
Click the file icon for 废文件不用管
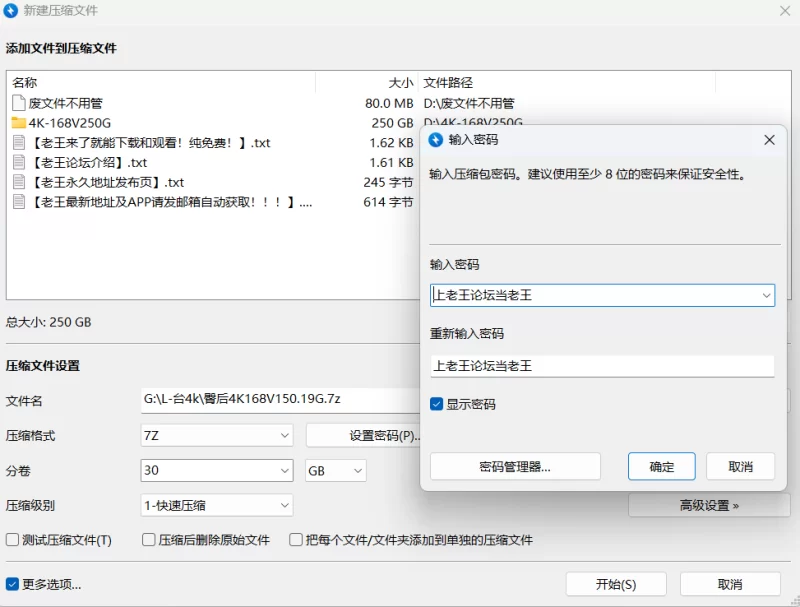click(x=19, y=103)
